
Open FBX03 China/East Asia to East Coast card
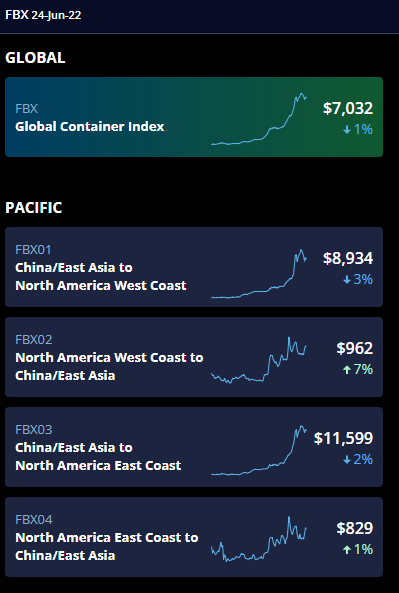pos(194,447)
